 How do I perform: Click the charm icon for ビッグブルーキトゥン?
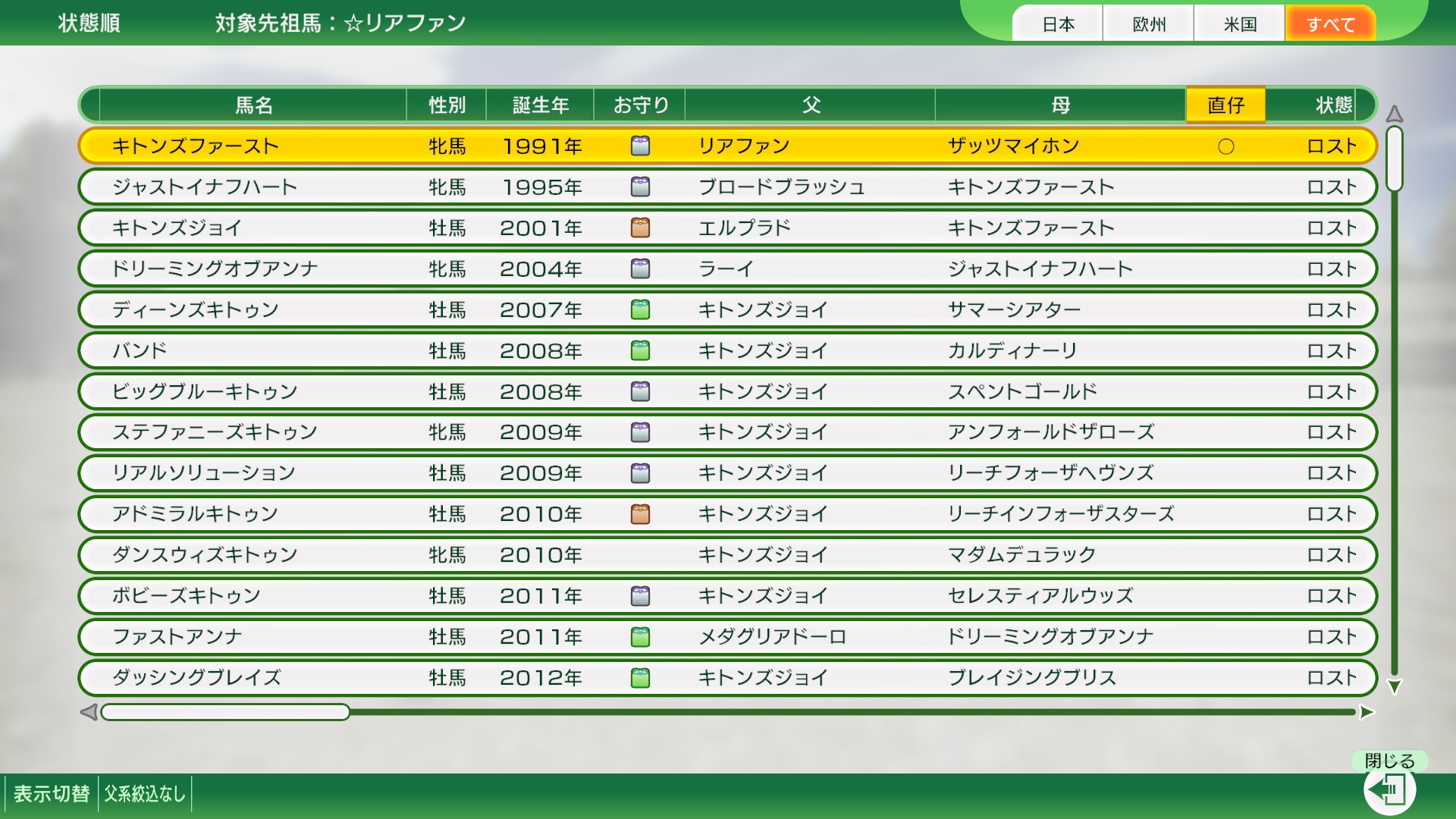(640, 391)
